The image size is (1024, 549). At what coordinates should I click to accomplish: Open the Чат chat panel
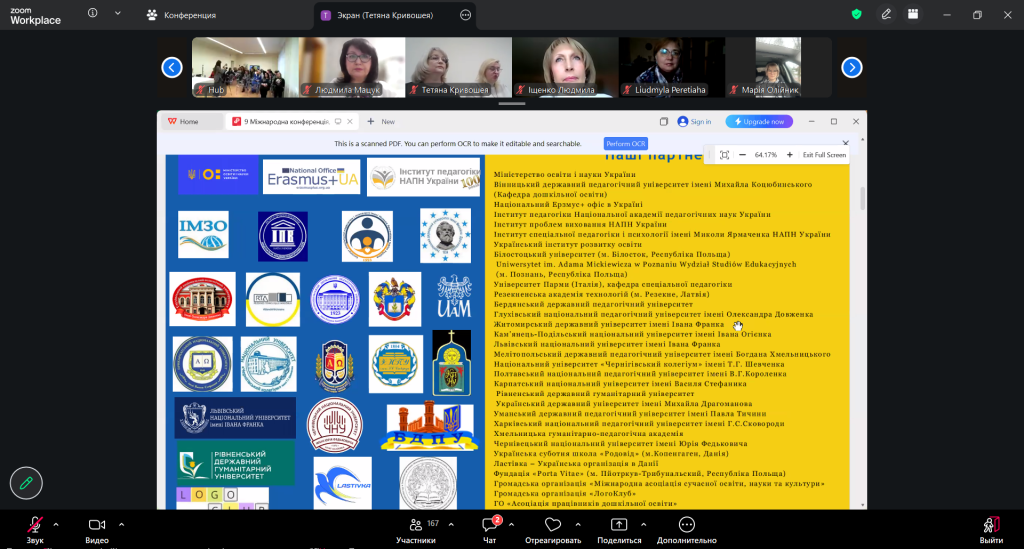490,525
